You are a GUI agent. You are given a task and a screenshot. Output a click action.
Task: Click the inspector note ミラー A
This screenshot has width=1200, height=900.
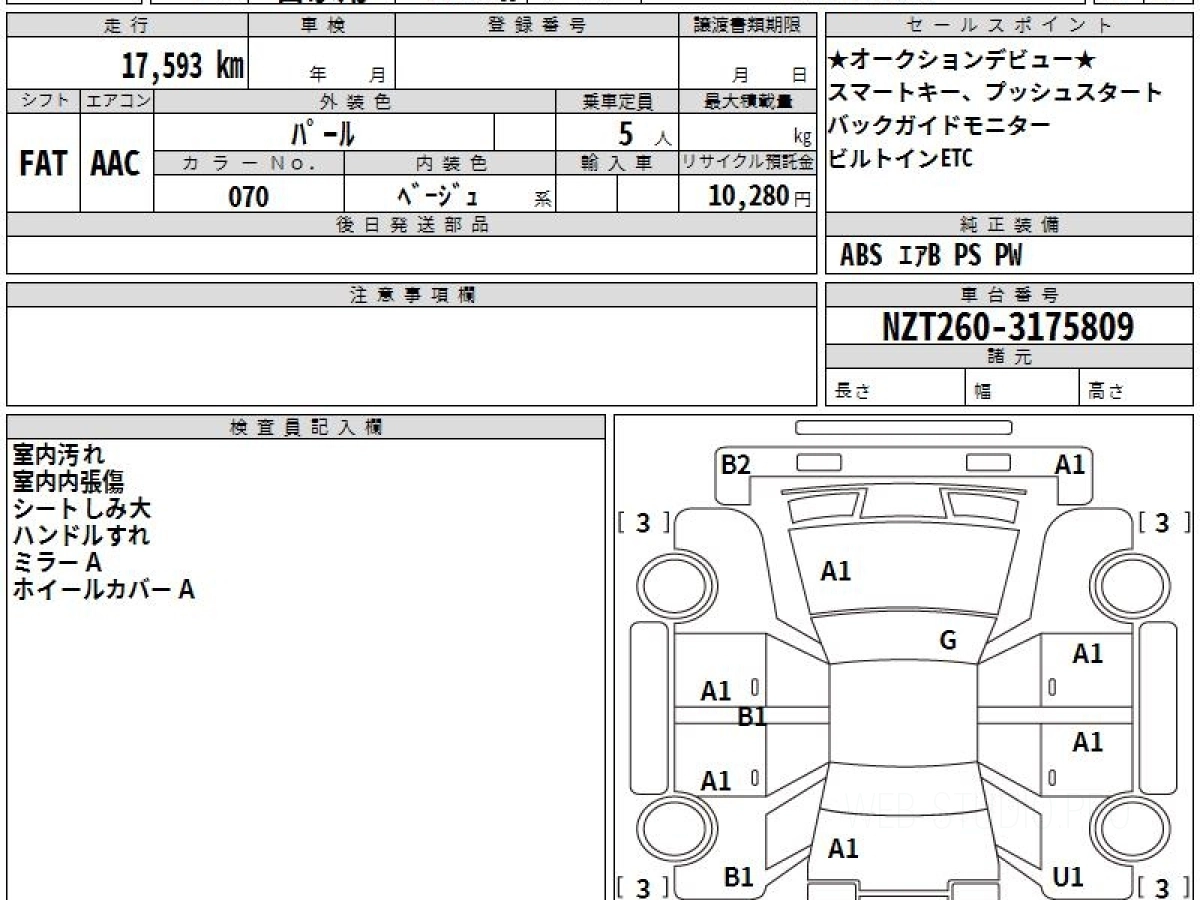(57, 563)
